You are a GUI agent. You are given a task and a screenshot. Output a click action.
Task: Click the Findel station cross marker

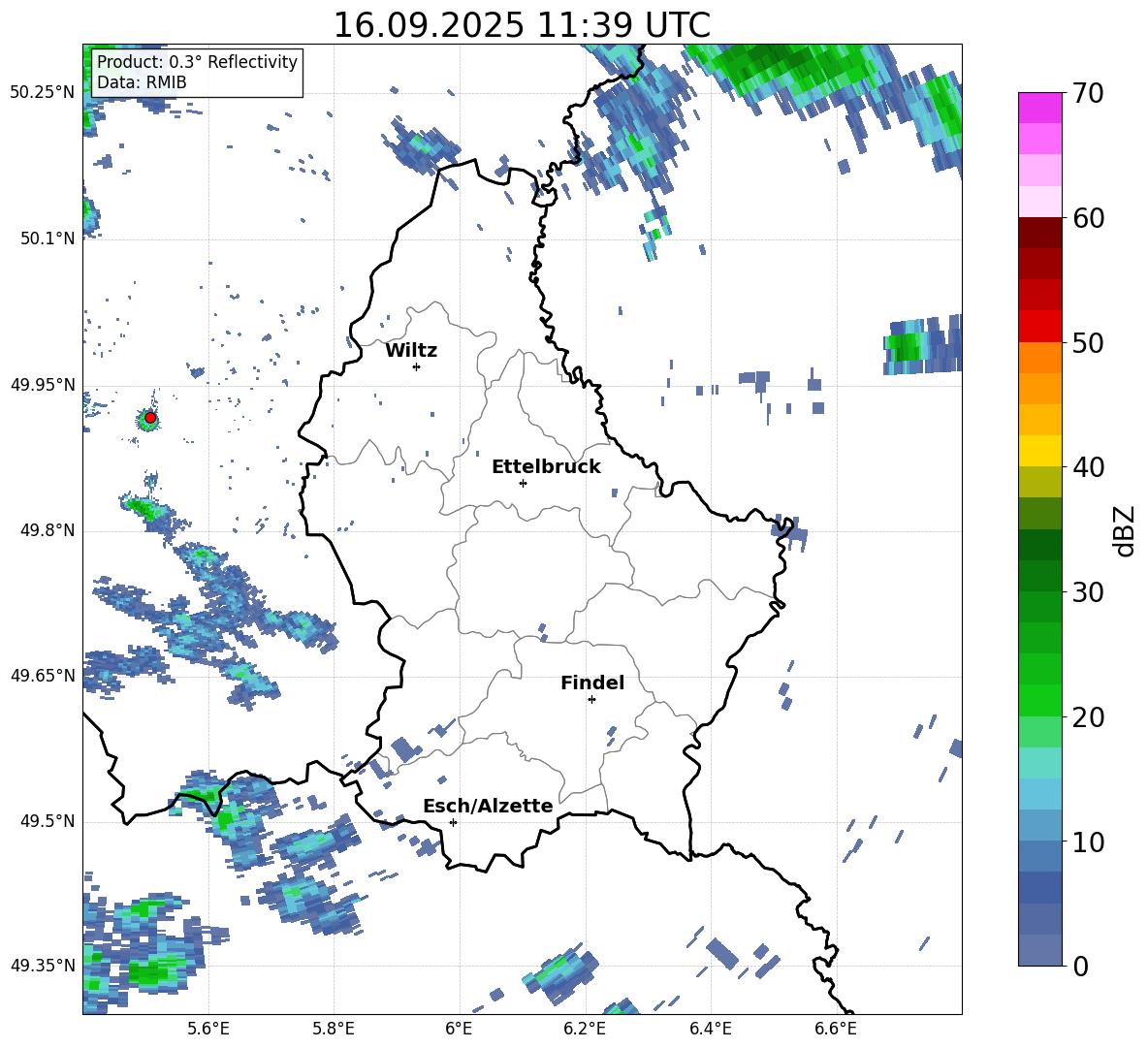[591, 700]
